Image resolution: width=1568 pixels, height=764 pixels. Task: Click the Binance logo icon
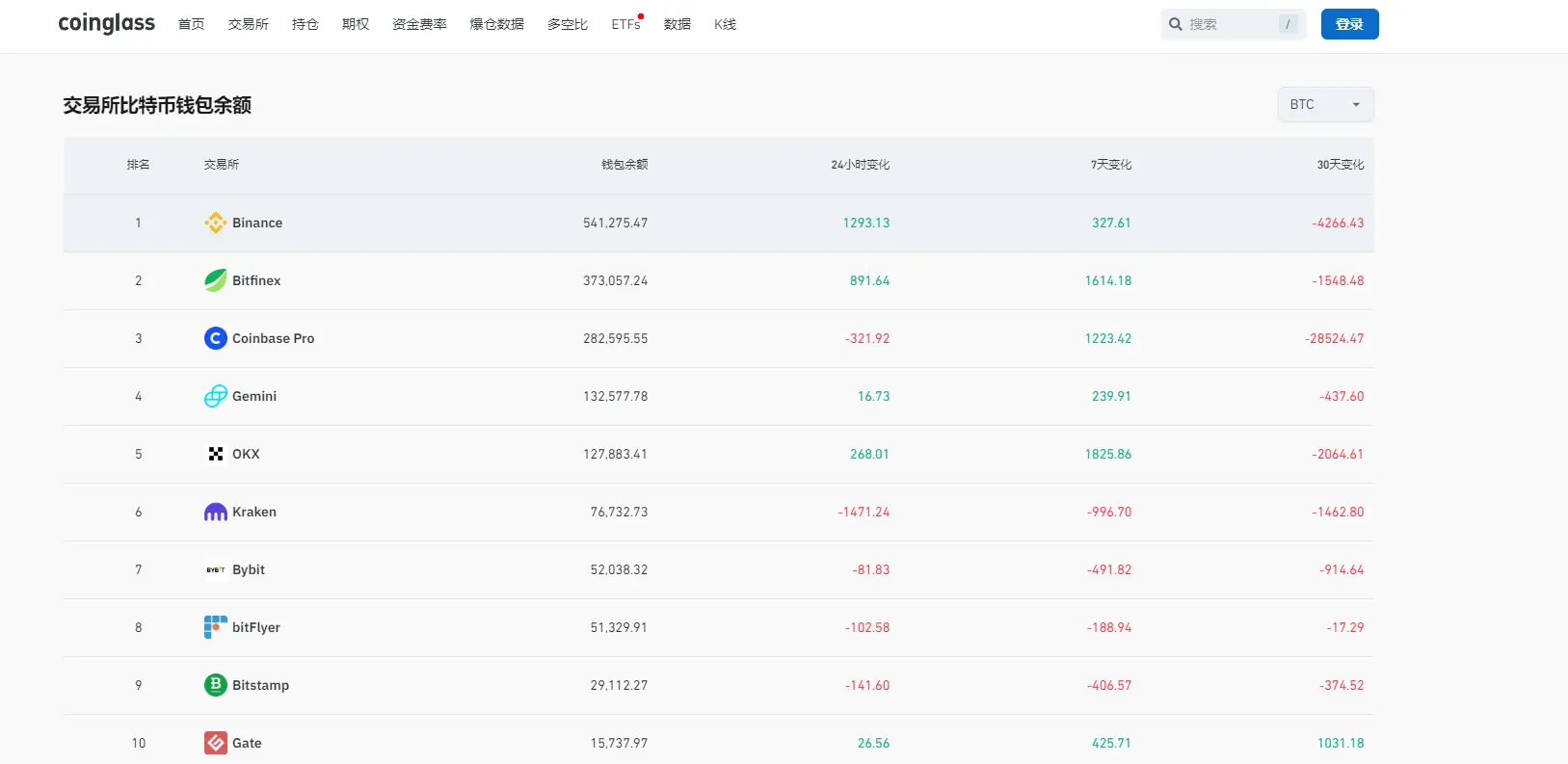click(216, 223)
